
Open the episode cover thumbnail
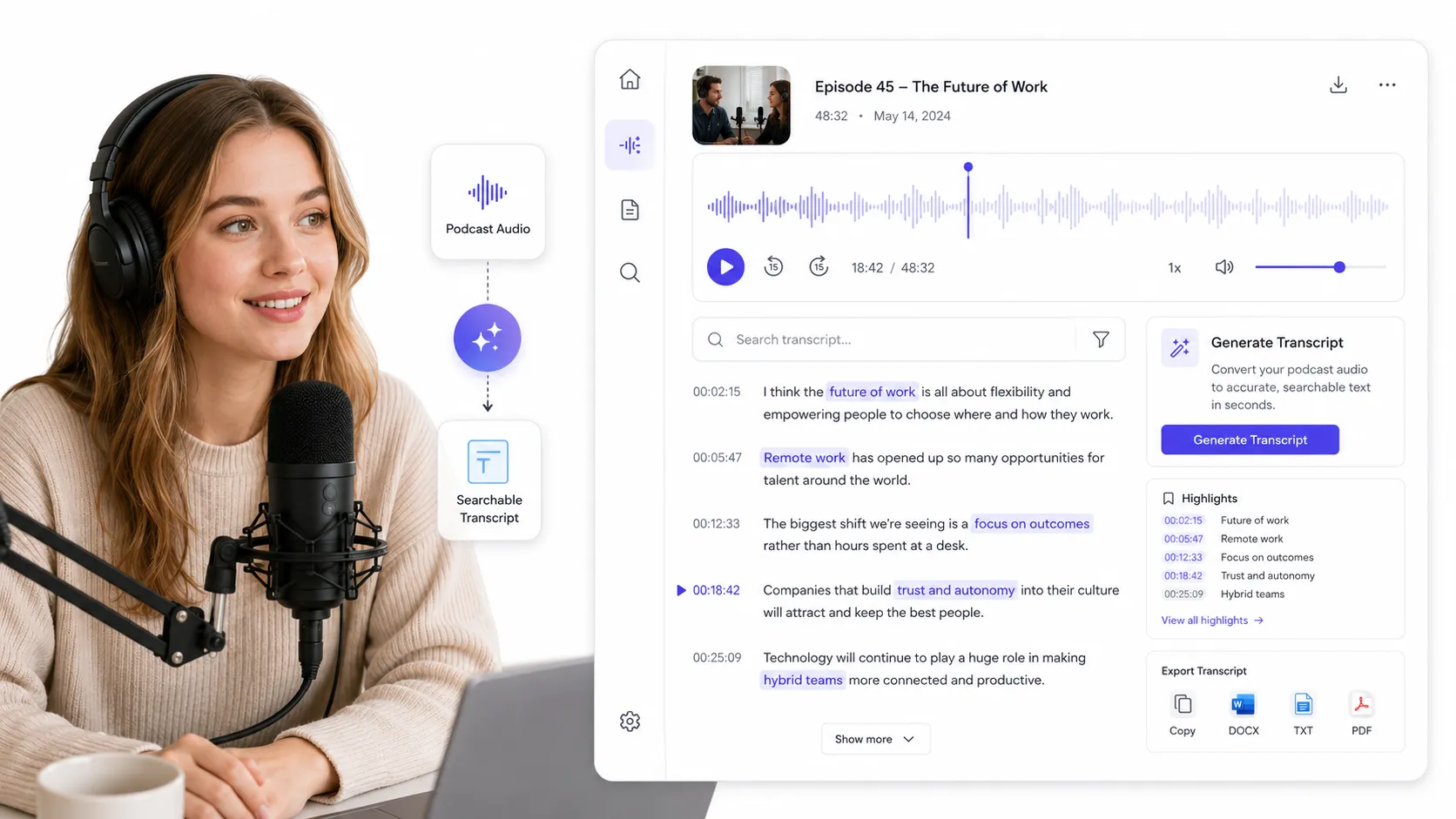[741, 105]
